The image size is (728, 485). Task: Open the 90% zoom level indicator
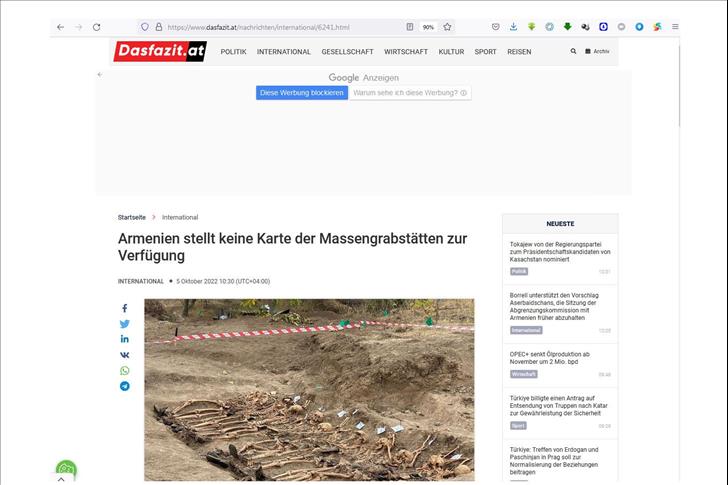(428, 27)
